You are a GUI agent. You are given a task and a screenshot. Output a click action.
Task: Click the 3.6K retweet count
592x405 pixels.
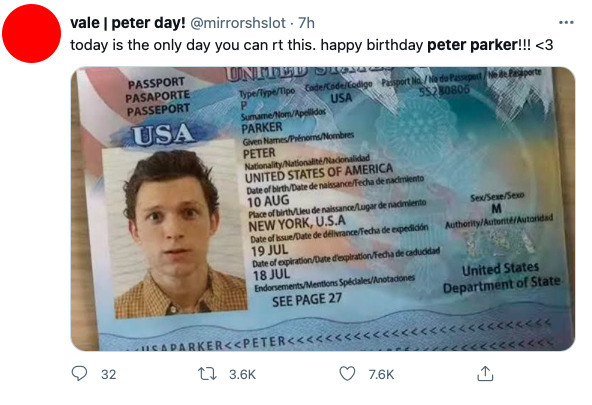pyautogui.click(x=242, y=374)
